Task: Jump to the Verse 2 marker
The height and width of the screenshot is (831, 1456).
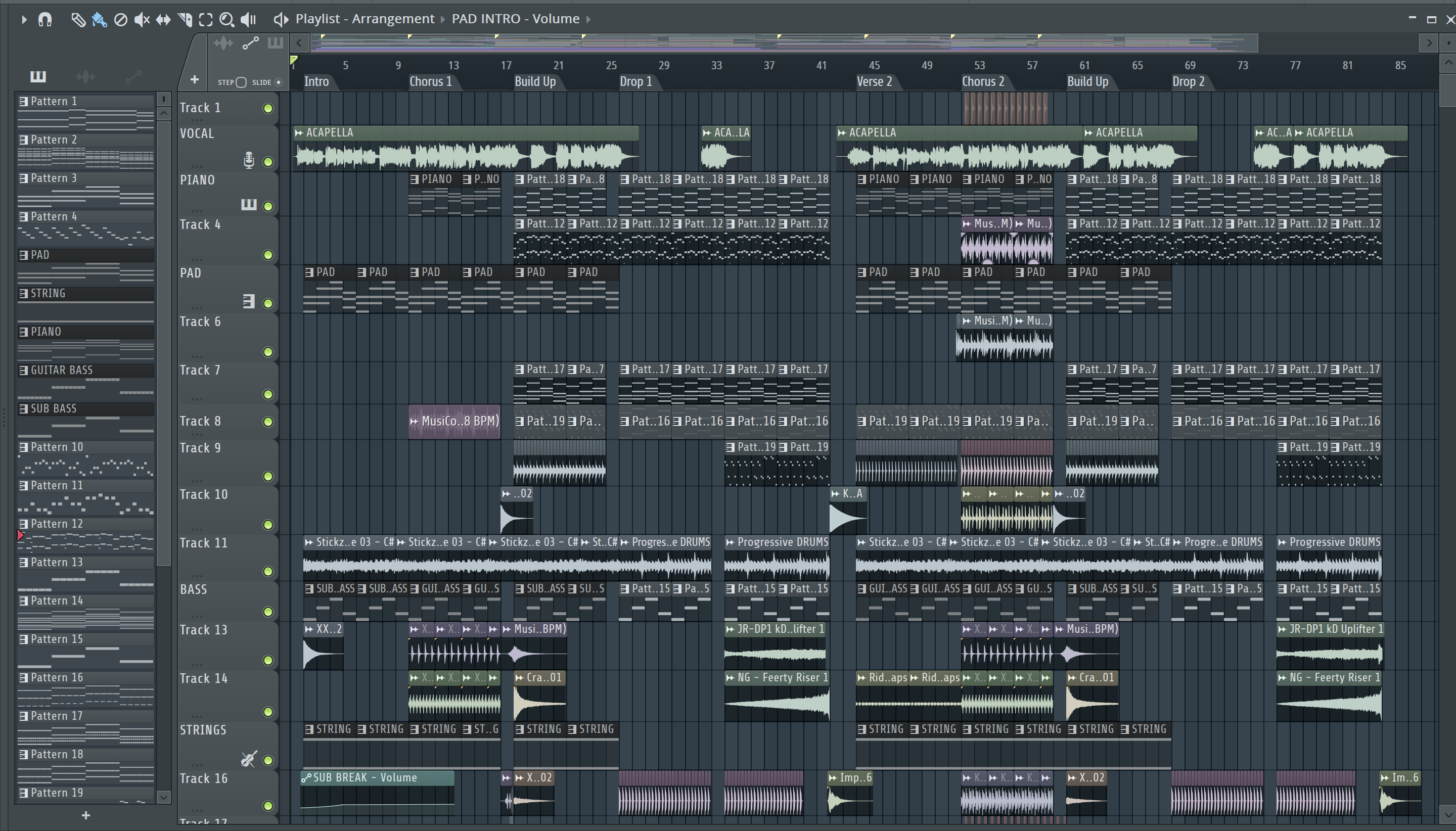Action: coord(874,81)
